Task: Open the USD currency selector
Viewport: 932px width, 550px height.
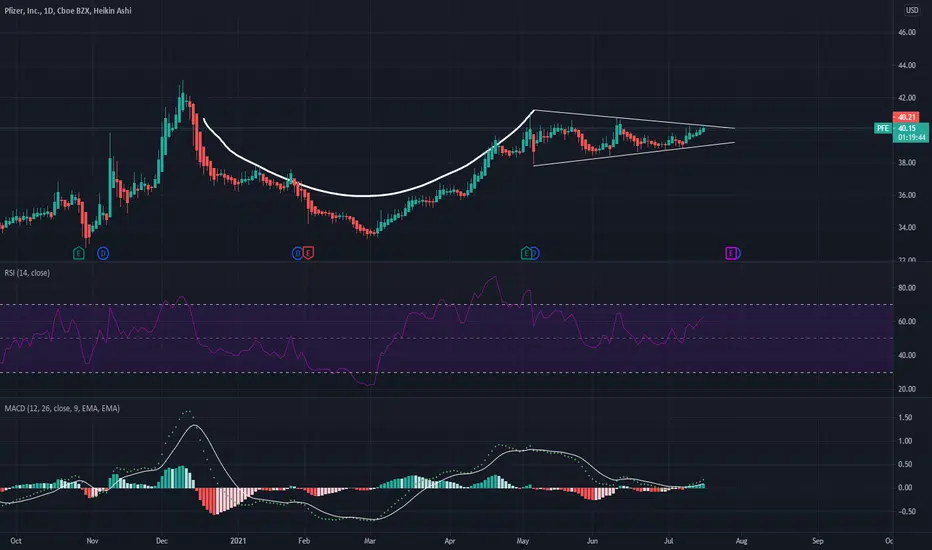Action: (x=912, y=10)
